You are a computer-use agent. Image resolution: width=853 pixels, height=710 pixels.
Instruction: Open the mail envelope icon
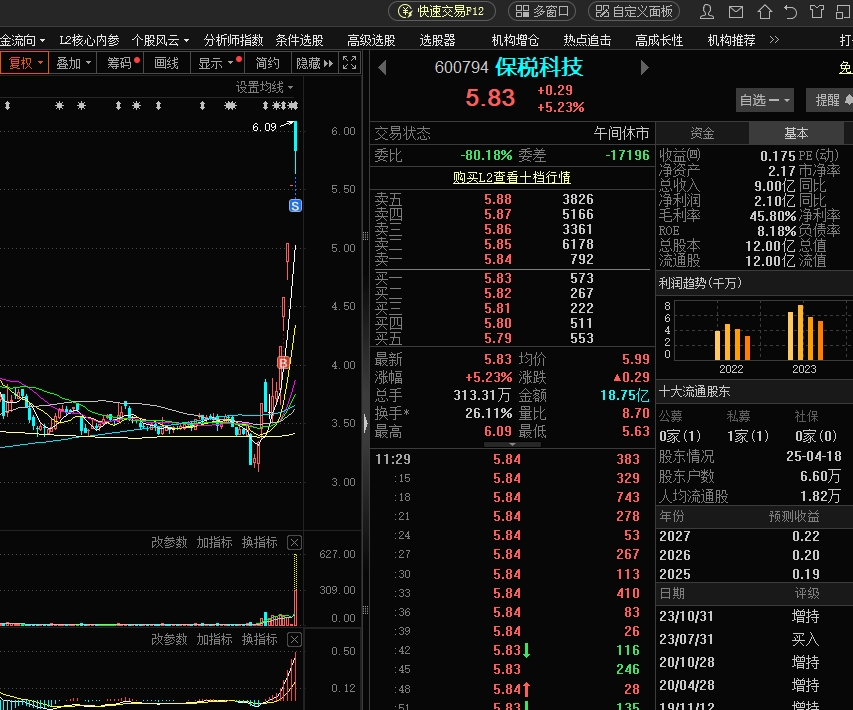pos(736,11)
